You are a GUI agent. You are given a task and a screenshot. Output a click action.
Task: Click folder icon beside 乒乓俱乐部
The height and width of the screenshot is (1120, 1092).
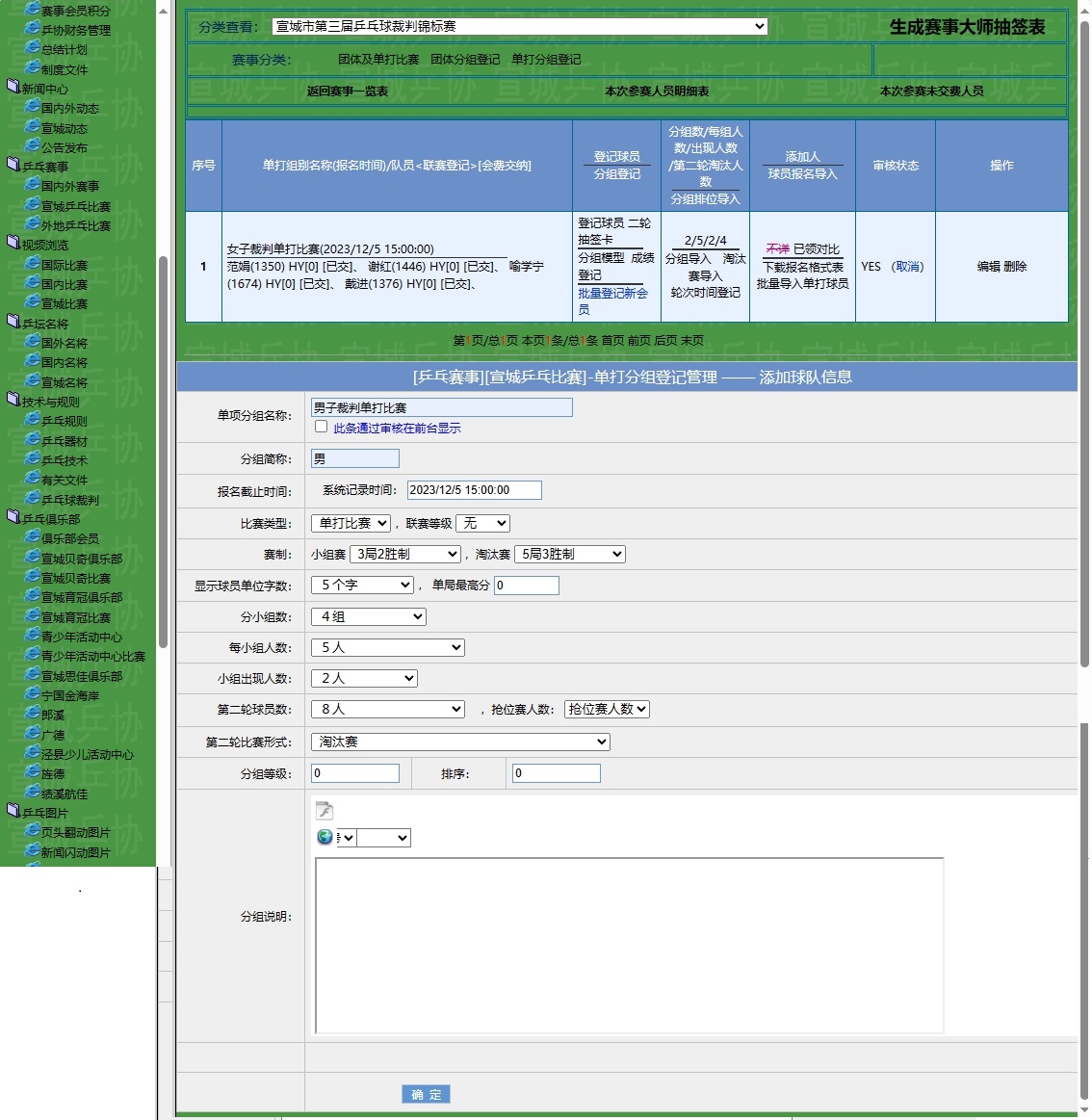tap(13, 517)
